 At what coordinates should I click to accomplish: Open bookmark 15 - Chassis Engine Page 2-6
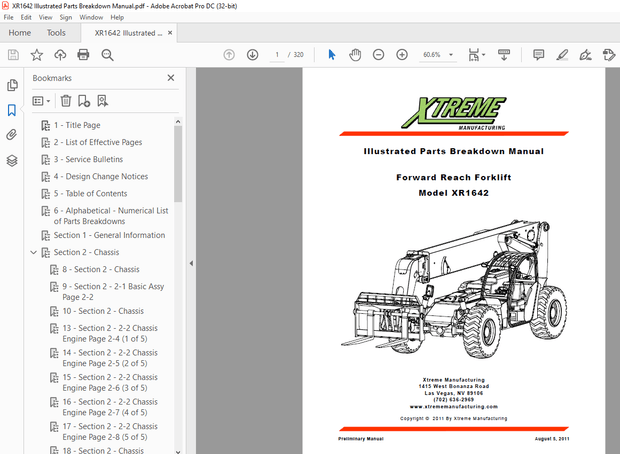coord(110,382)
